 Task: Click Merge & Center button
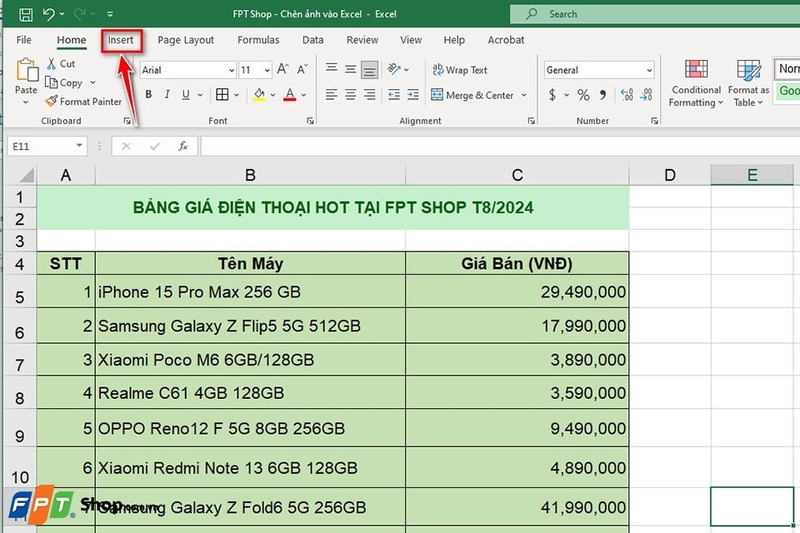click(472, 95)
